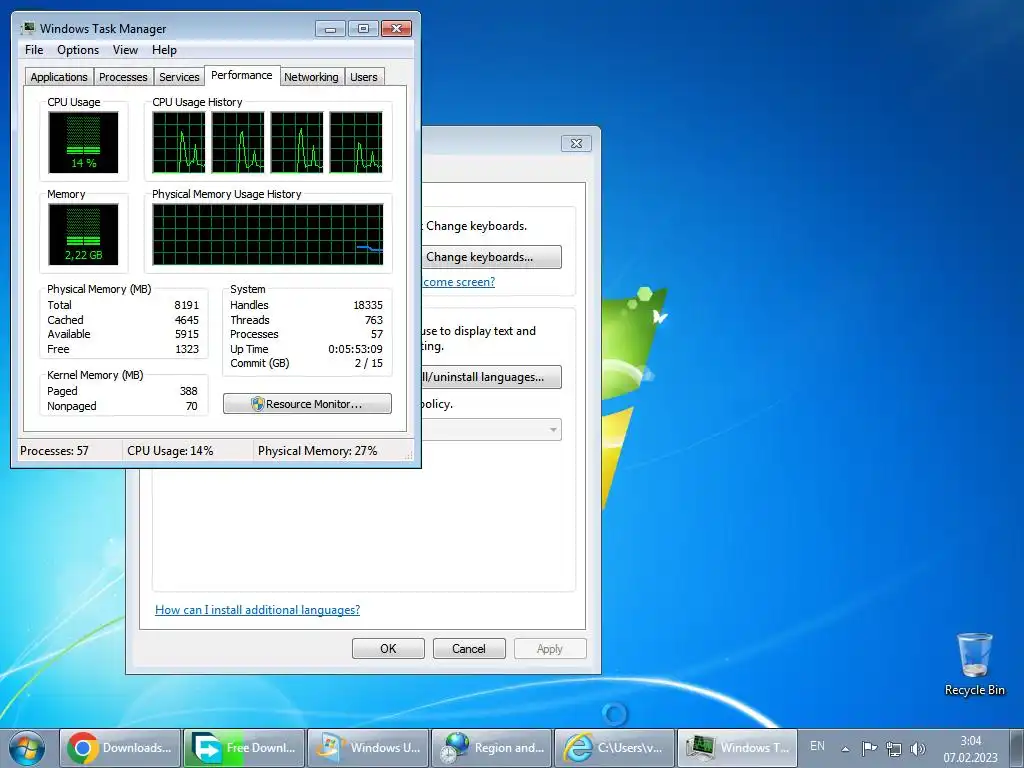Screen dimensions: 1024x768
Task: Open Chrome Downloads taskbar item
Action: click(120, 748)
